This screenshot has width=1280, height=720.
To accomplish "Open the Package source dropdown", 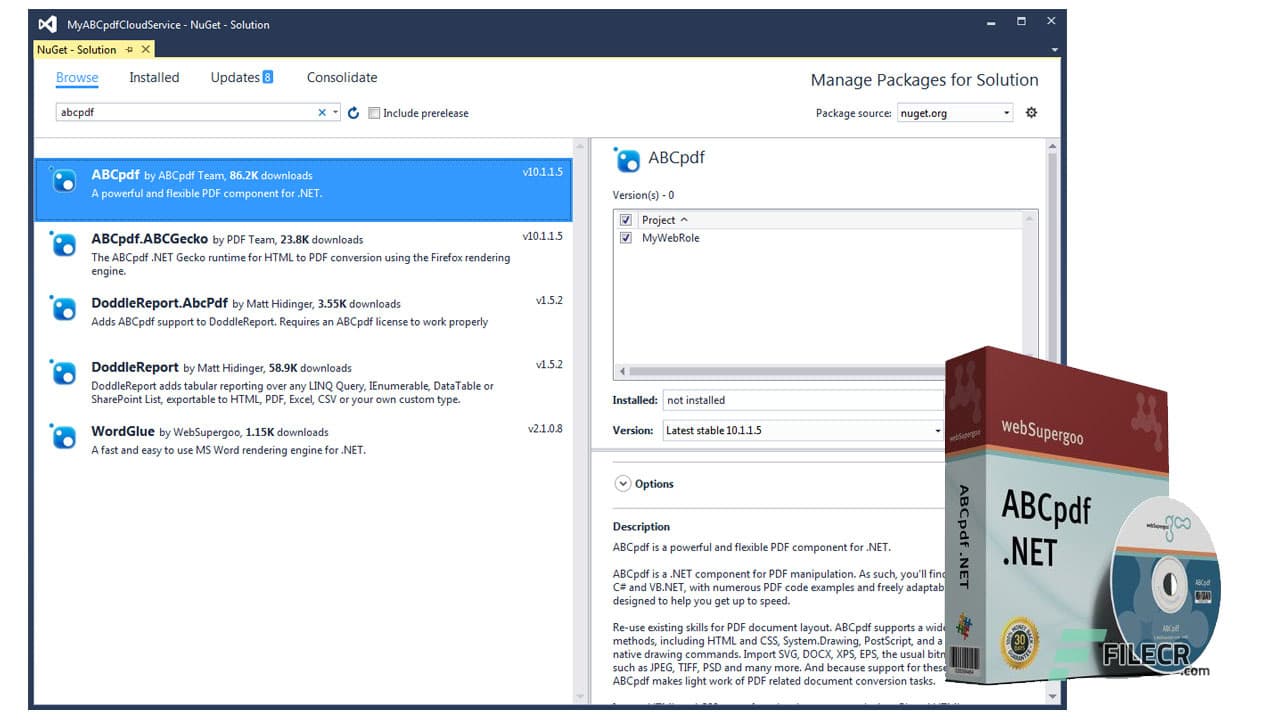I will point(1009,113).
